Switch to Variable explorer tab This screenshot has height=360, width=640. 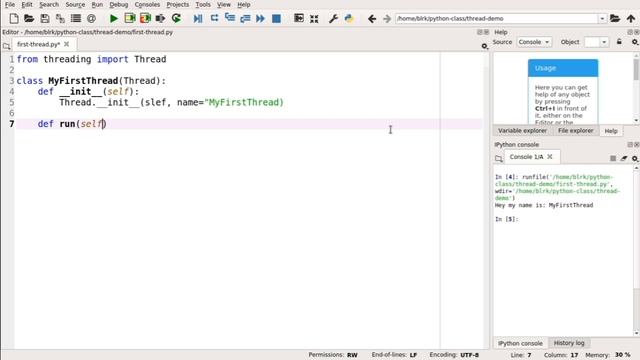(522, 131)
